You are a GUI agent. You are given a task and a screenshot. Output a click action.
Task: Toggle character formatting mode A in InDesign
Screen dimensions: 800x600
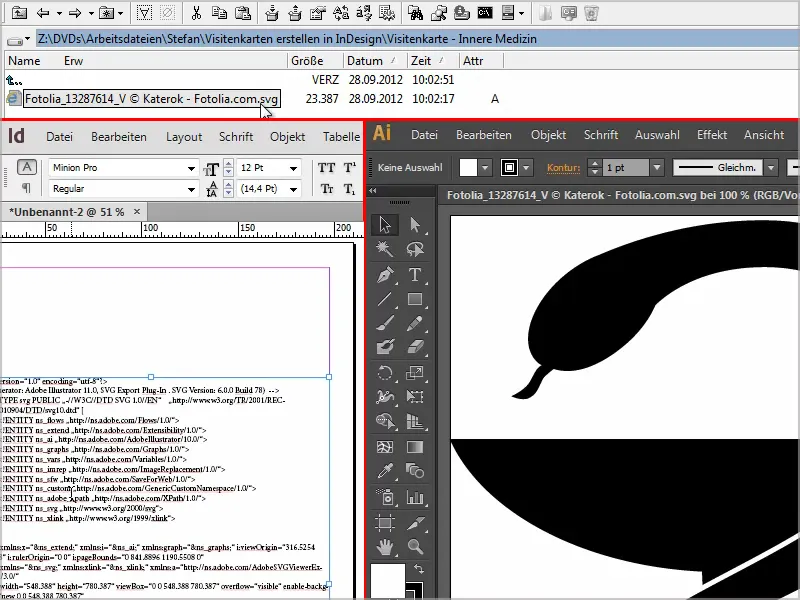tap(27, 167)
